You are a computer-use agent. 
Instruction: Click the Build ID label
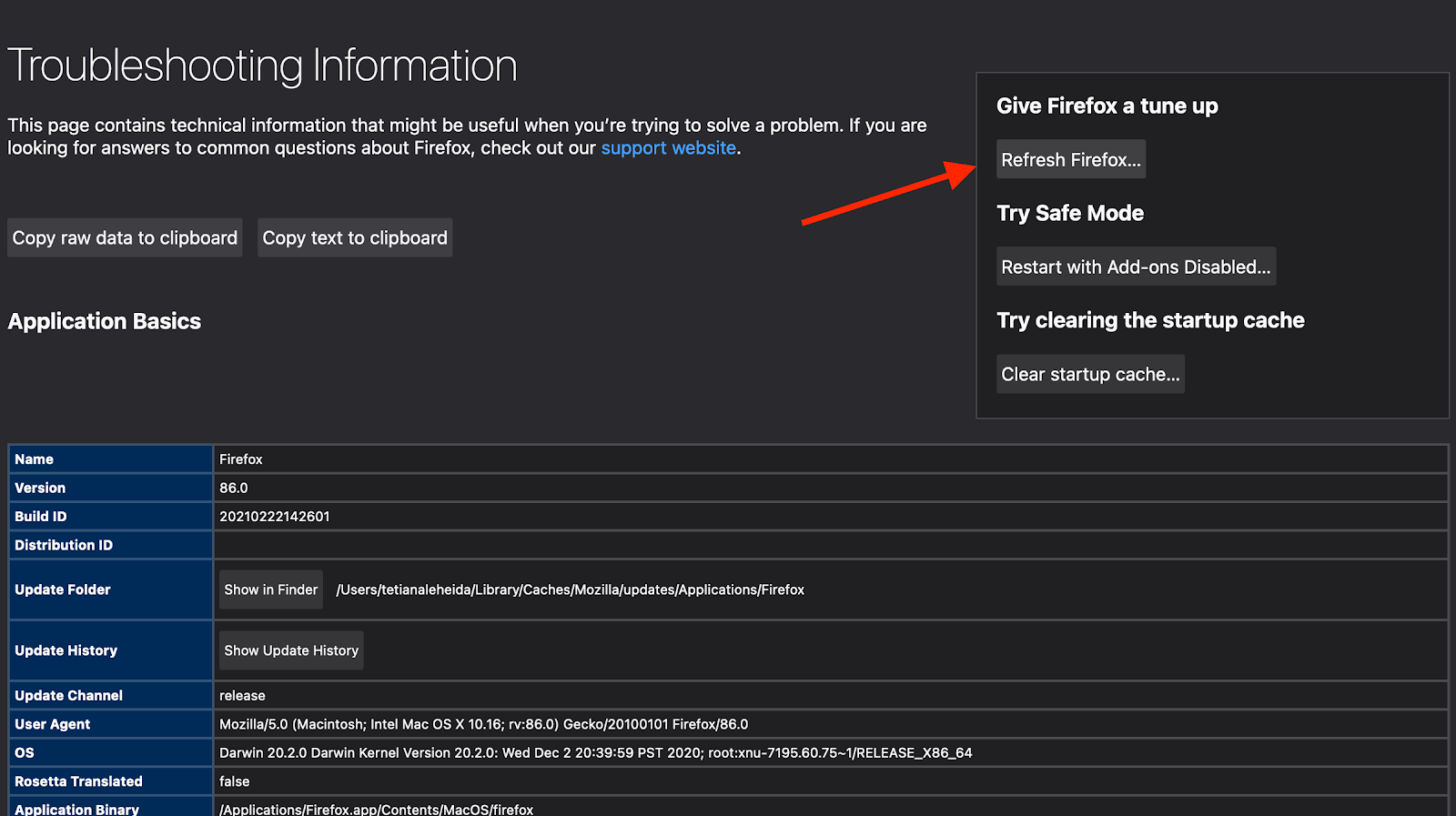[x=41, y=516]
